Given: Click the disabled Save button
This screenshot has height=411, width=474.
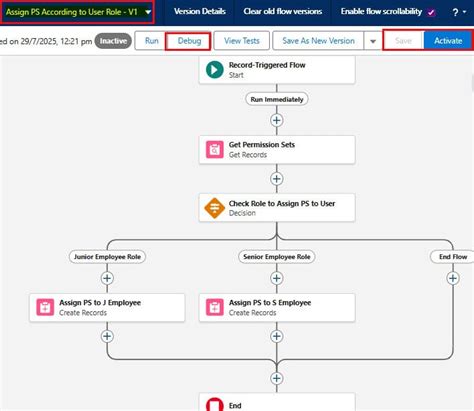Looking at the screenshot, I should pos(403,41).
